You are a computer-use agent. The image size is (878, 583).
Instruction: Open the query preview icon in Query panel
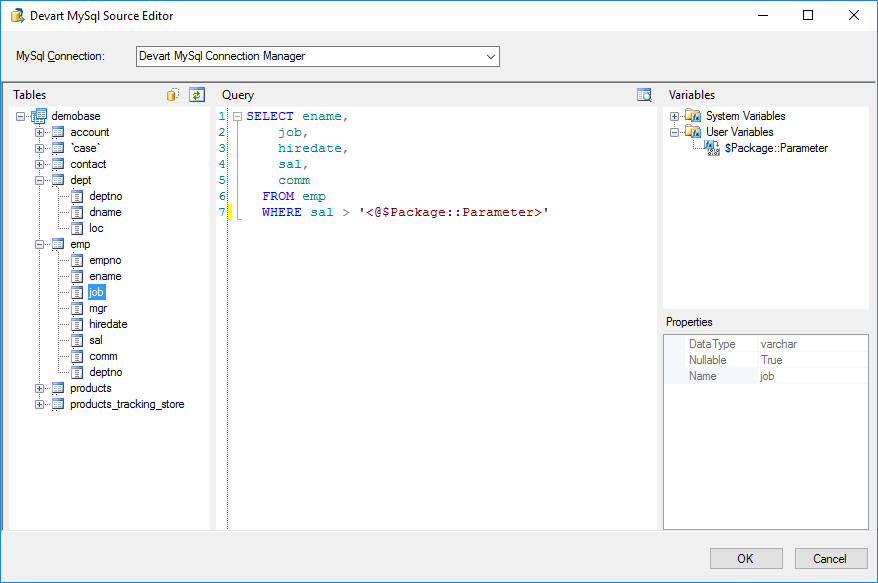(645, 94)
